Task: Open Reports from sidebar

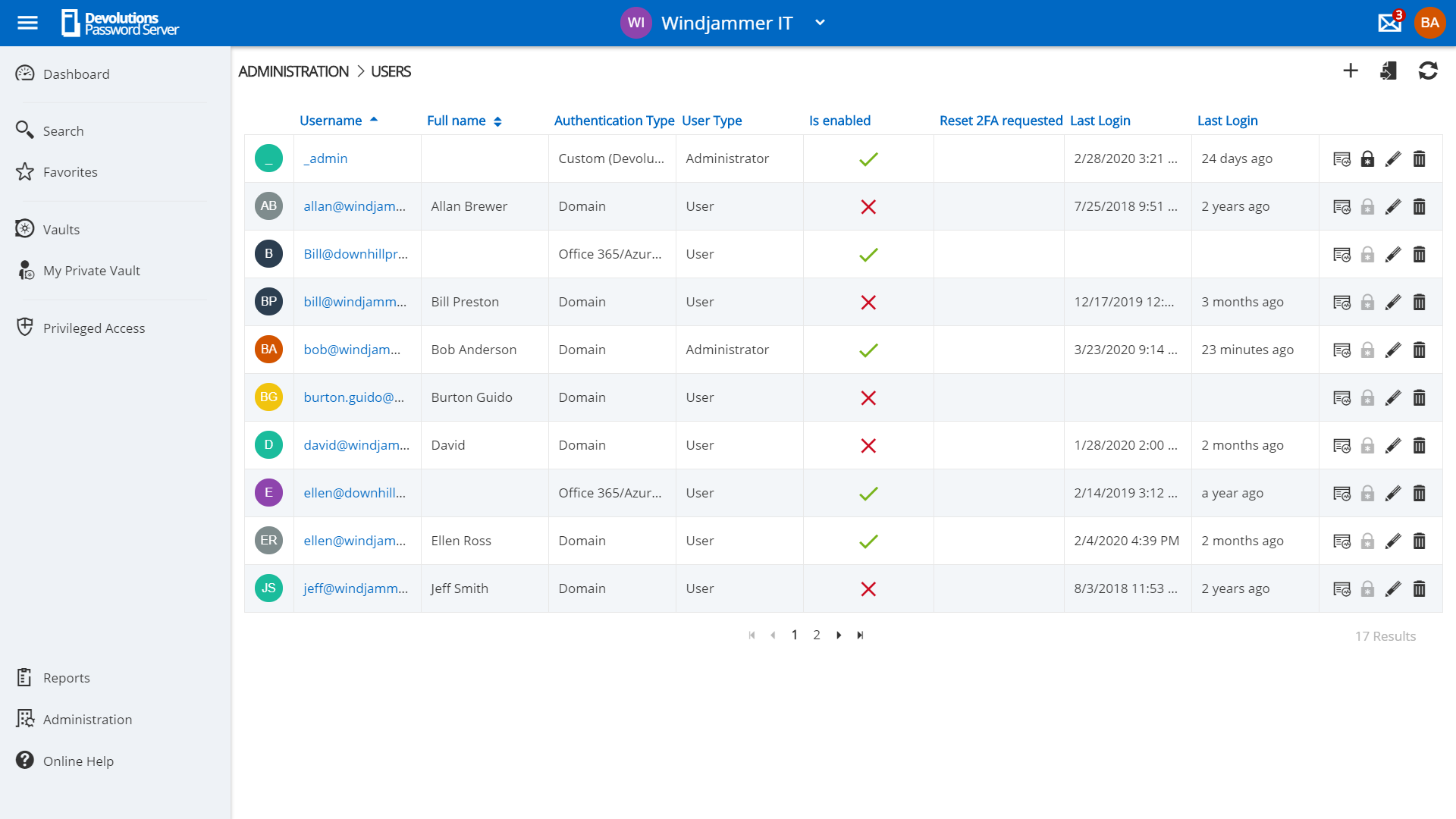Action: pos(67,677)
